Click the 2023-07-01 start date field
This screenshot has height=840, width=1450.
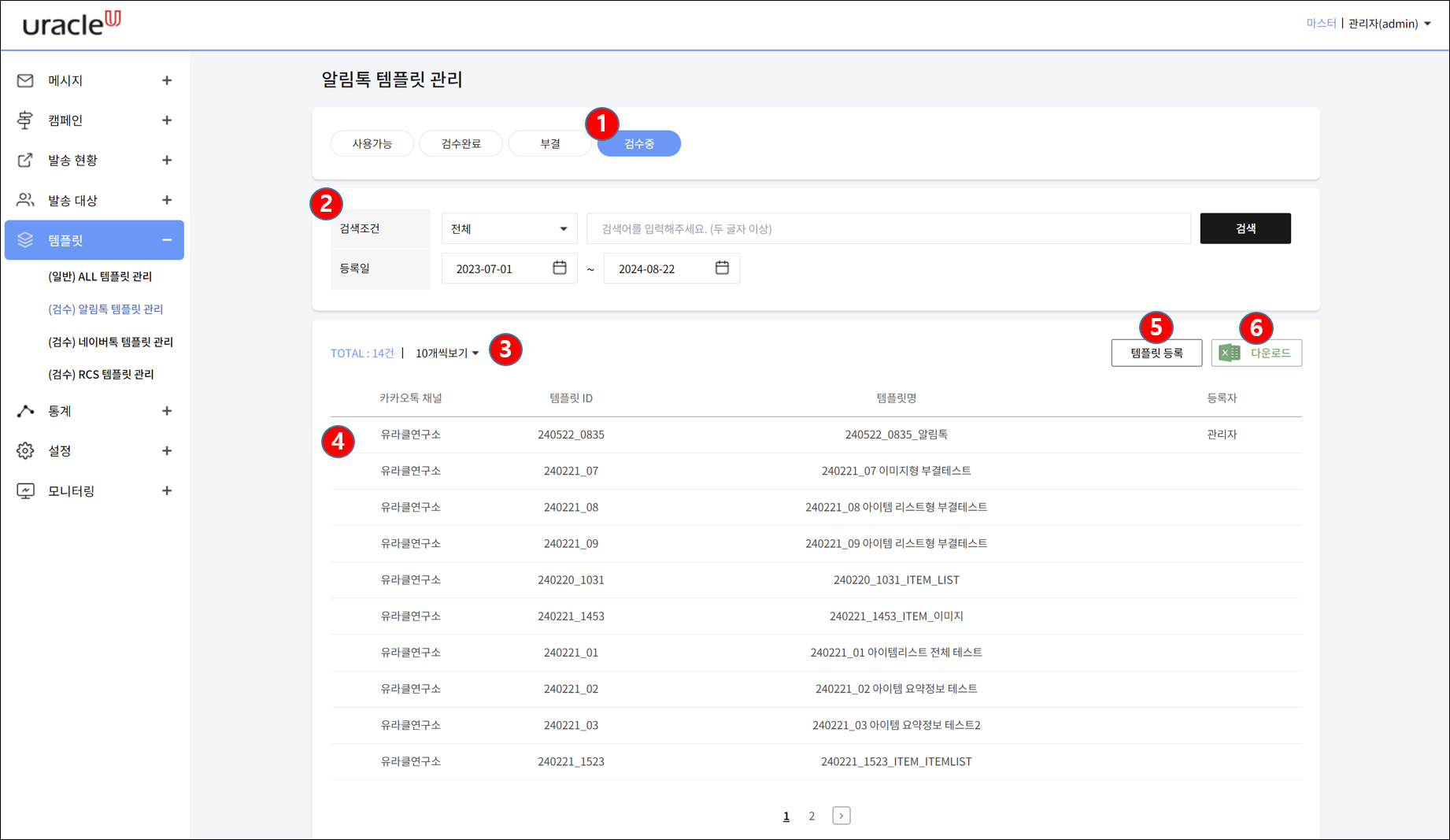point(509,268)
